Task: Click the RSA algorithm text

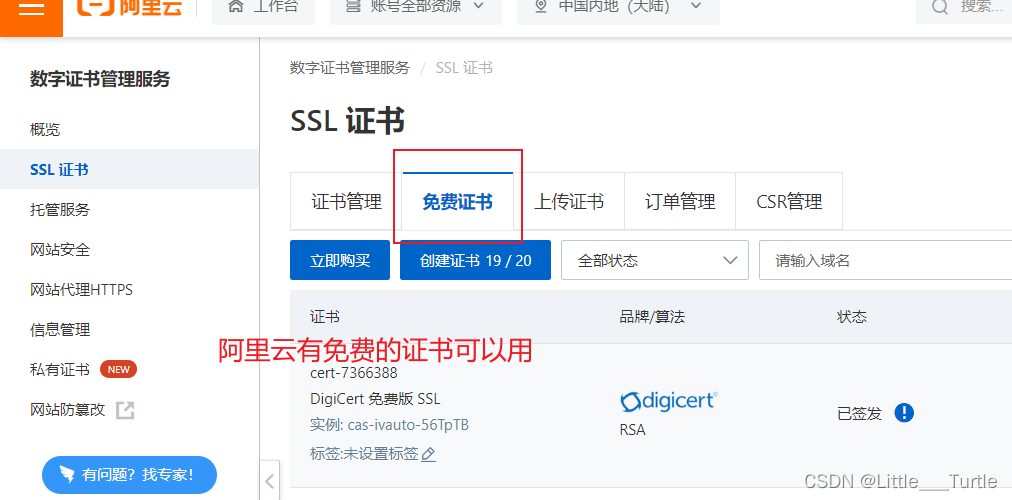Action: point(632,430)
